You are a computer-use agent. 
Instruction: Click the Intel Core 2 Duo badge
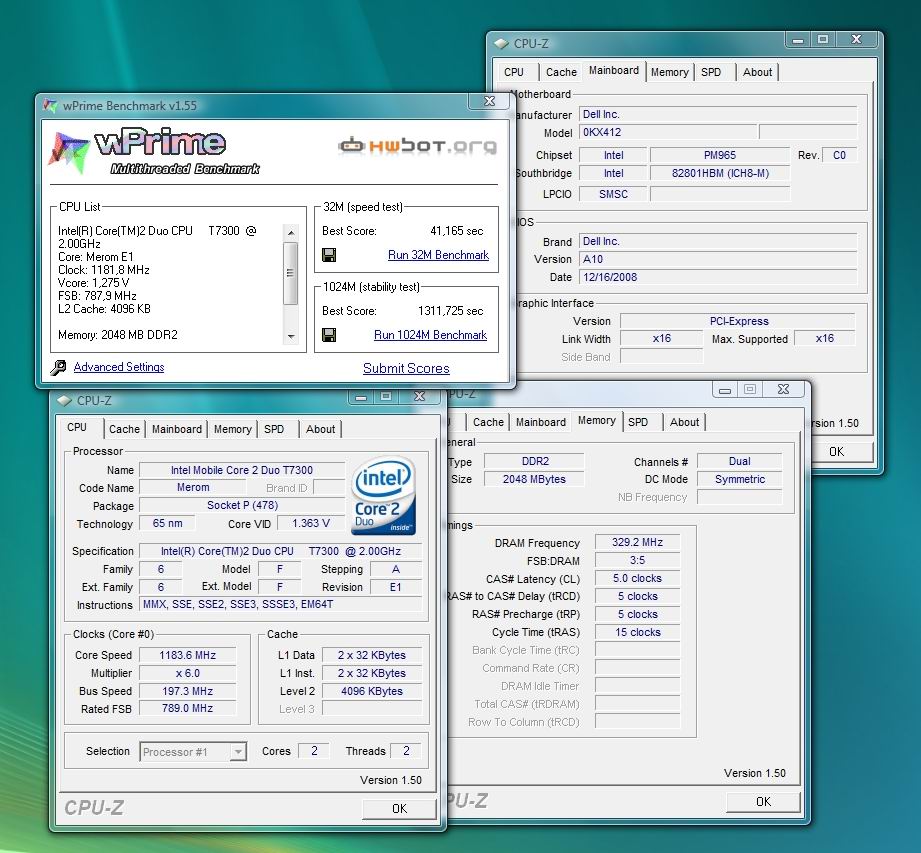(384, 496)
